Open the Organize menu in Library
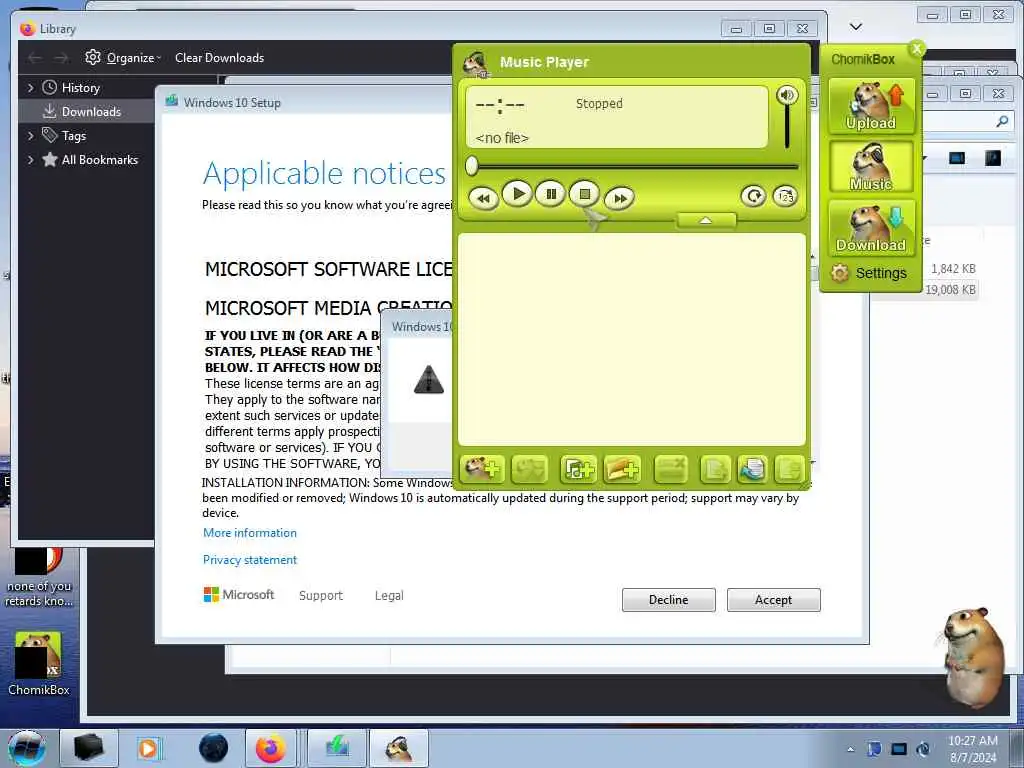 coord(123,57)
